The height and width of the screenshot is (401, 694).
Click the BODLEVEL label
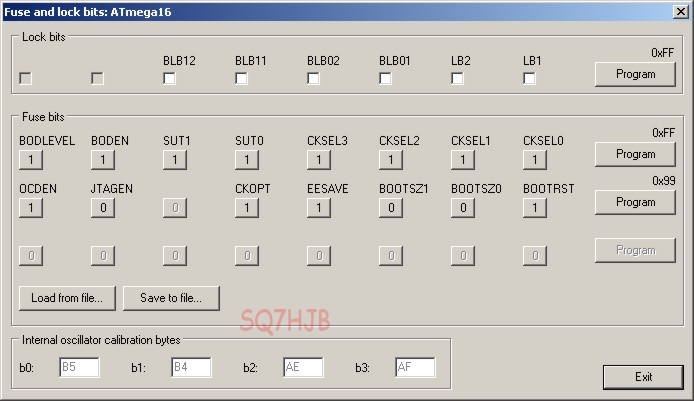(47, 141)
